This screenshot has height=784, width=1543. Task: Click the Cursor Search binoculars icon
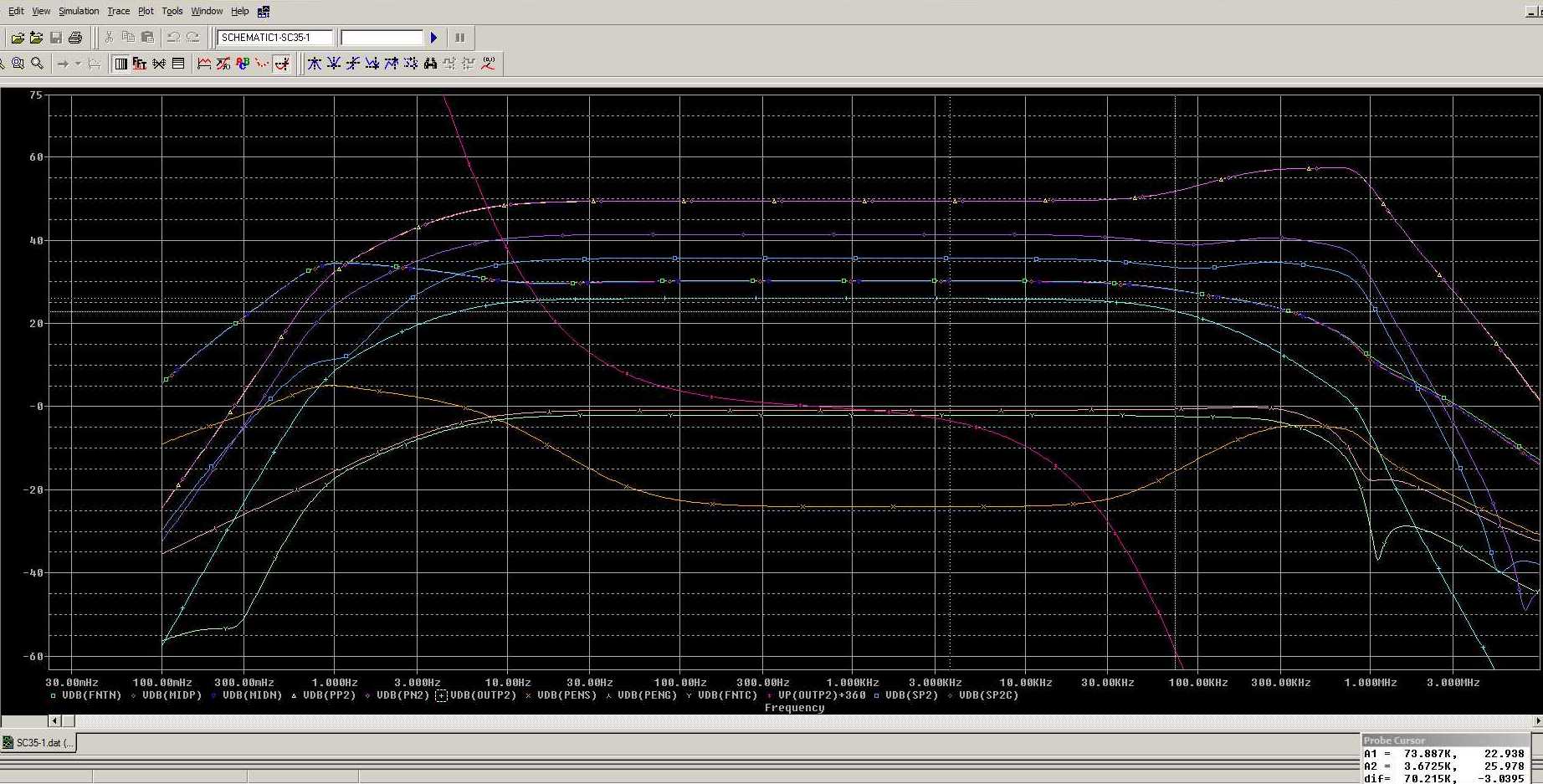click(430, 64)
